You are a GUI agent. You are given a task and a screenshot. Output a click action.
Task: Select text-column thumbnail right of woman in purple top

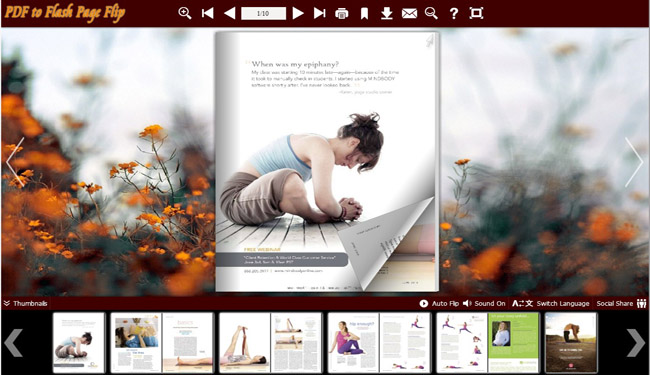point(405,343)
